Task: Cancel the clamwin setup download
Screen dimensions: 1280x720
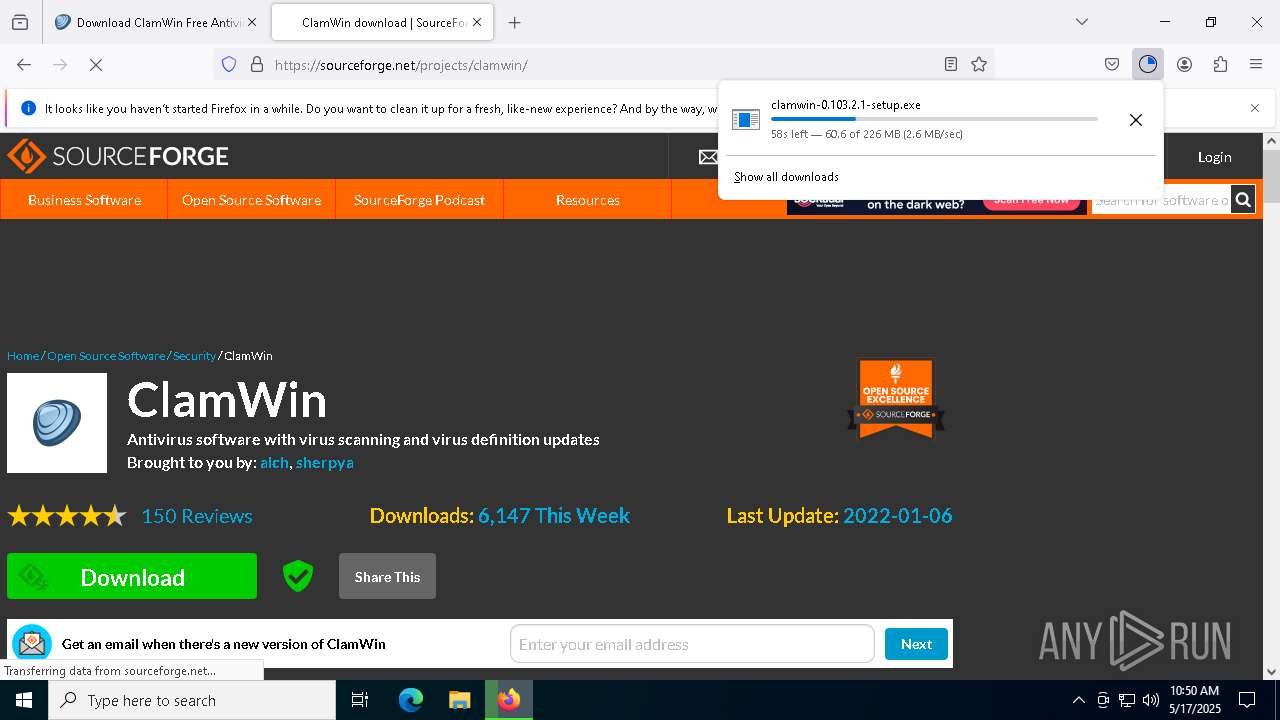Action: click(1136, 120)
